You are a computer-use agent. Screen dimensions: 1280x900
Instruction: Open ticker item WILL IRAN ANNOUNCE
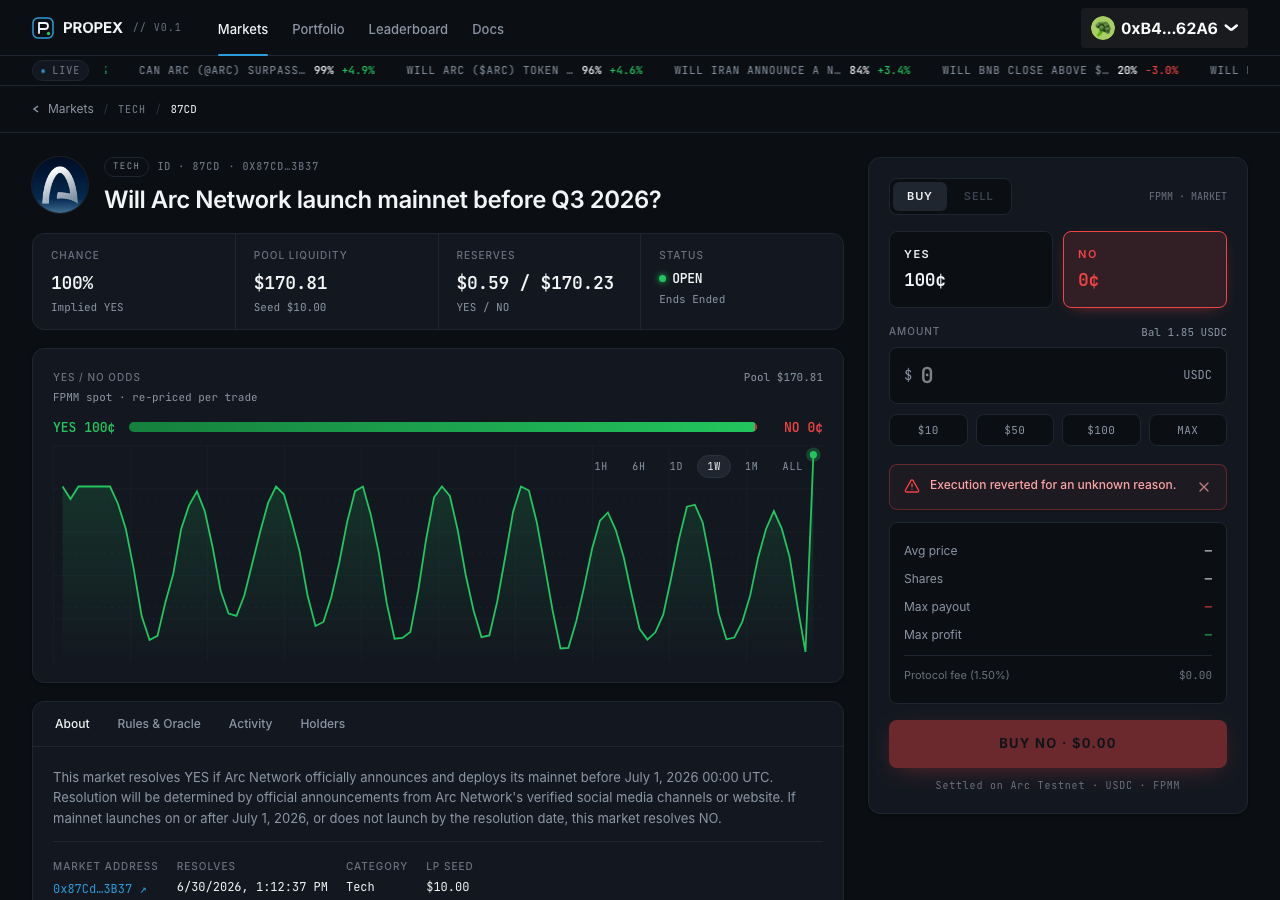pos(792,71)
